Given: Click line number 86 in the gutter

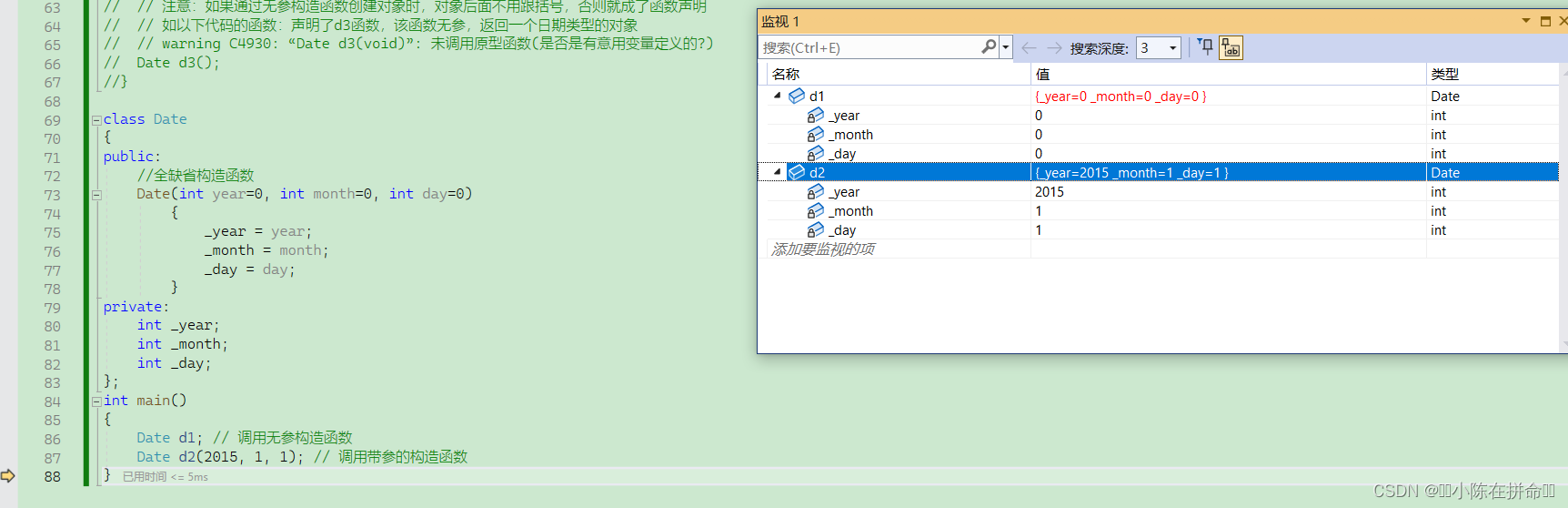Looking at the screenshot, I should (x=53, y=439).
